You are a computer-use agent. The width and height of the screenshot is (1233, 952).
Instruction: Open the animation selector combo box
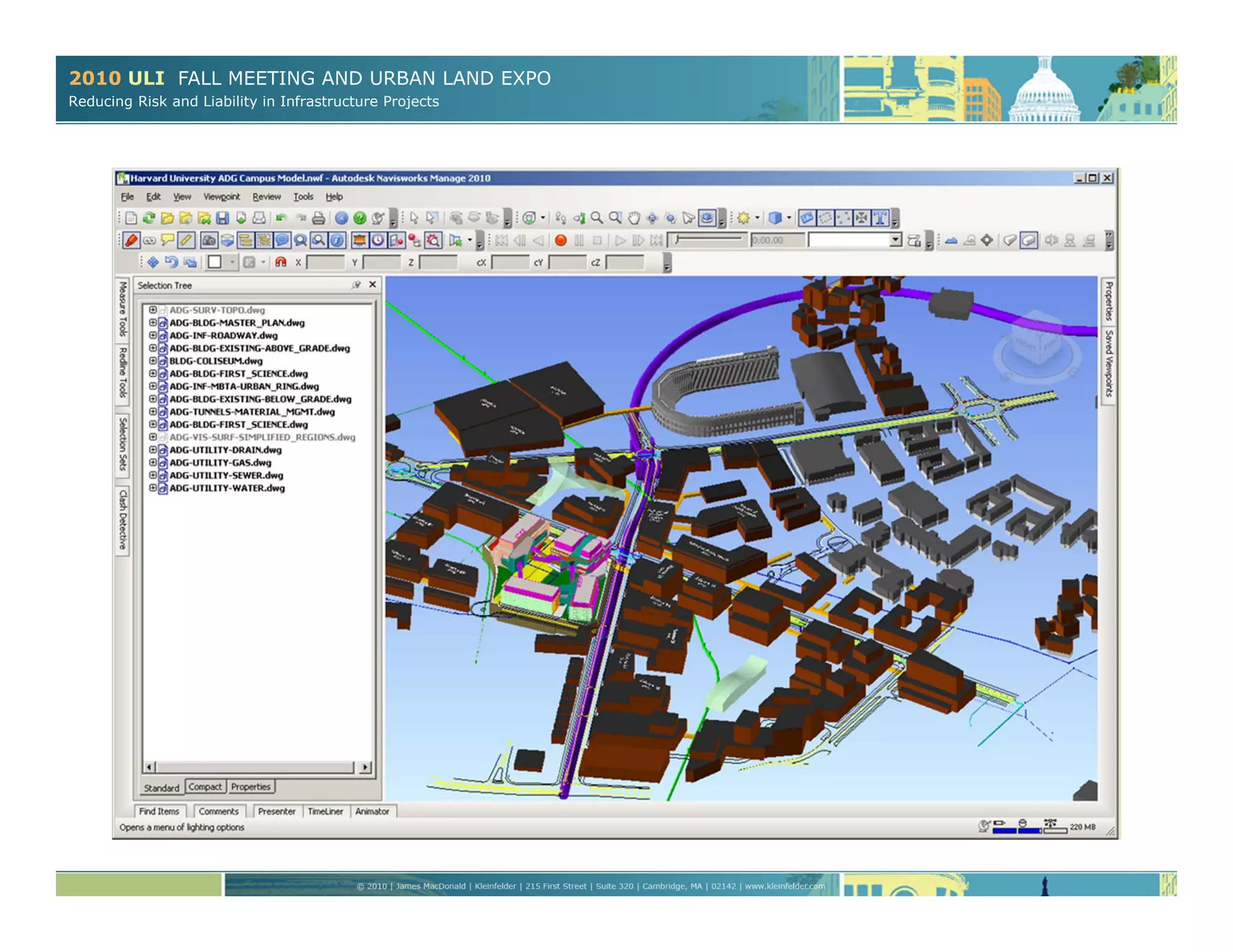(x=895, y=241)
